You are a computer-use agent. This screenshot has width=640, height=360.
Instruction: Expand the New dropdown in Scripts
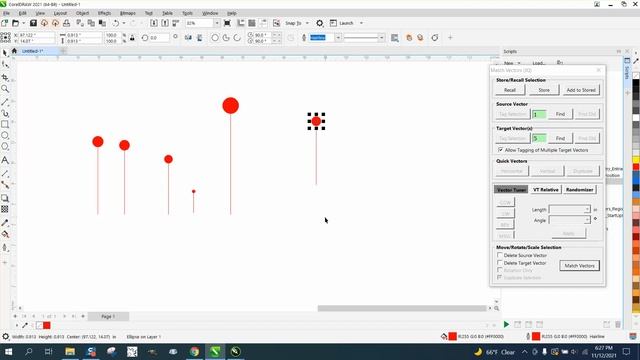tap(519, 63)
